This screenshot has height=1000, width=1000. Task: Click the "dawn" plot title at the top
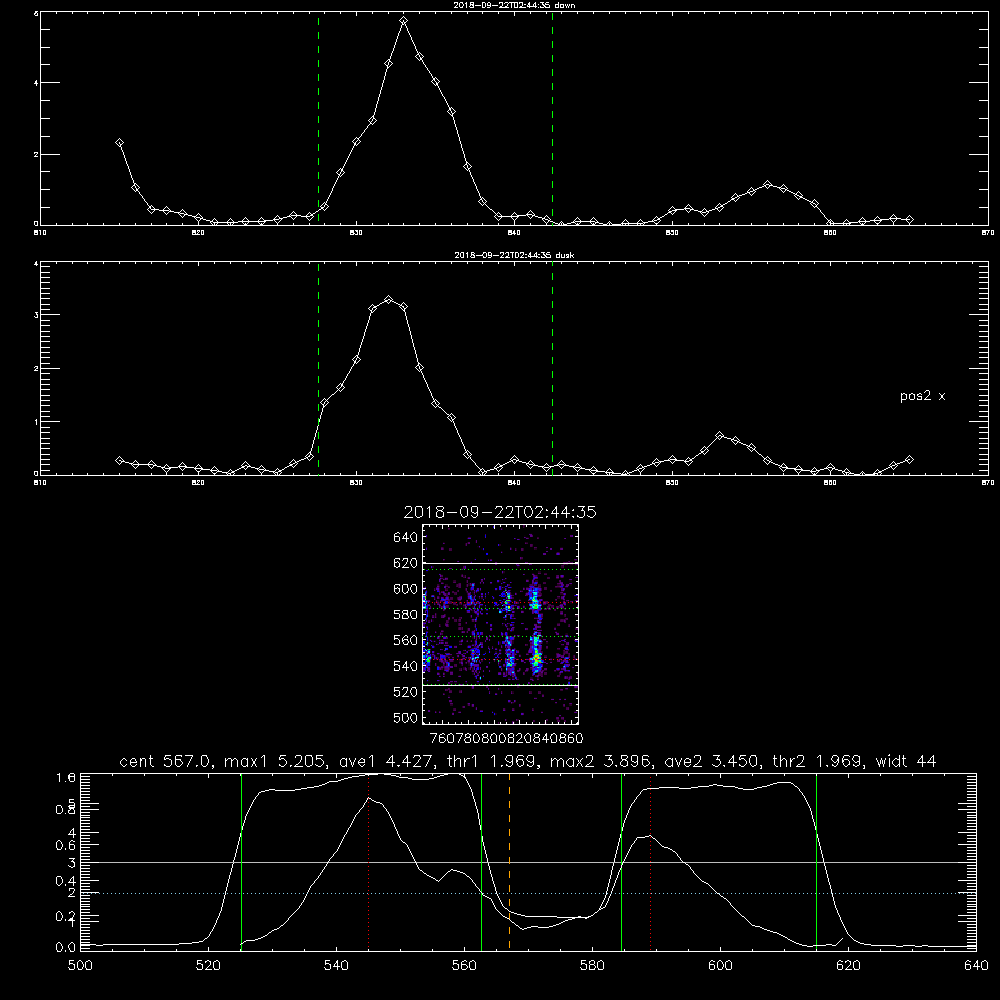514,5
